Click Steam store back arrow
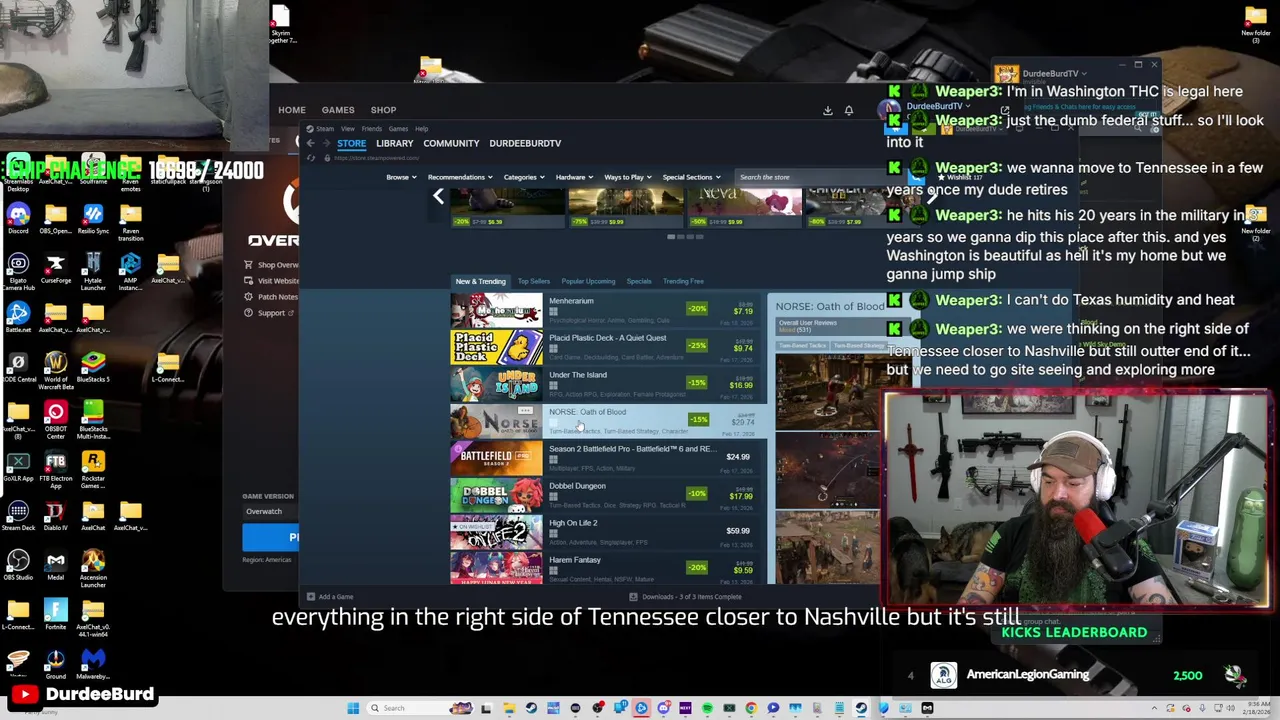The image size is (1280, 720). coord(310,143)
